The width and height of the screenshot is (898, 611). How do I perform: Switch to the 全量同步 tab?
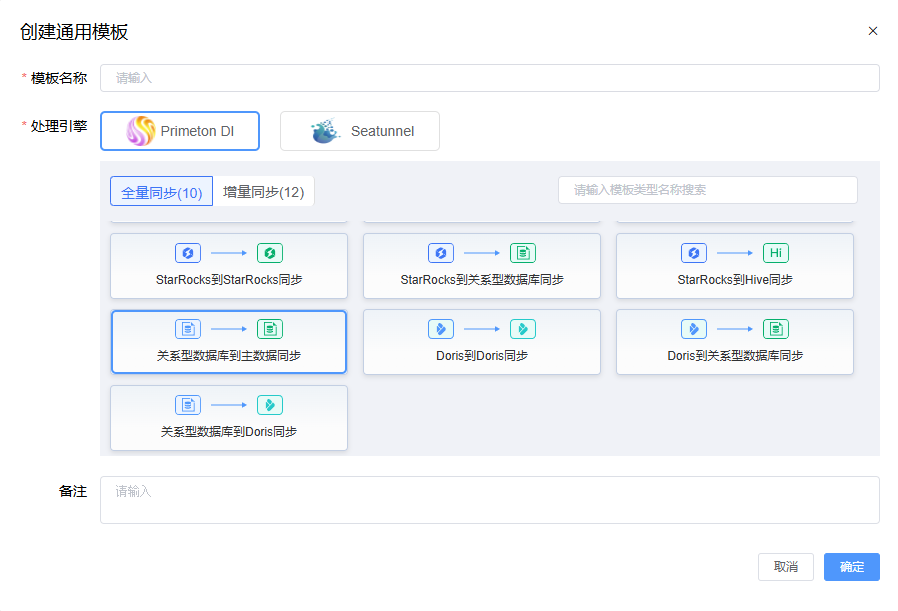[161, 190]
